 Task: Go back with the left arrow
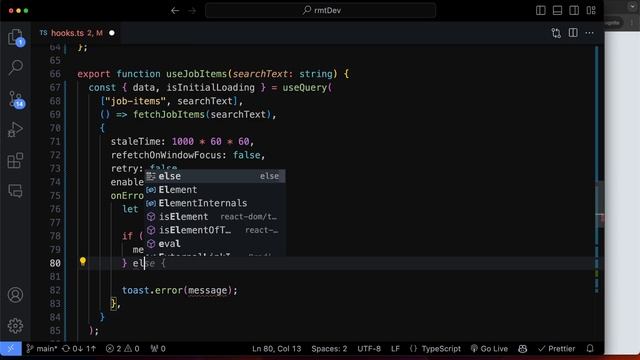(175, 11)
